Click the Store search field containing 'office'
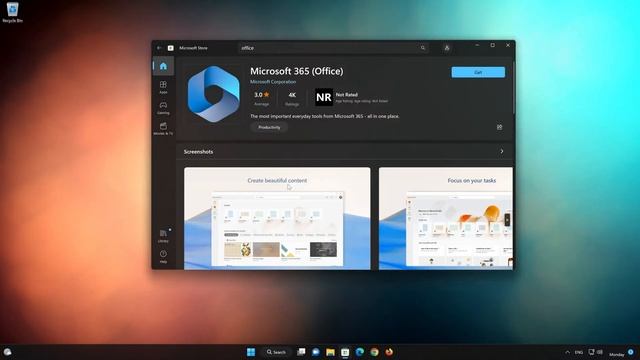This screenshot has width=640, height=360. click(333, 48)
